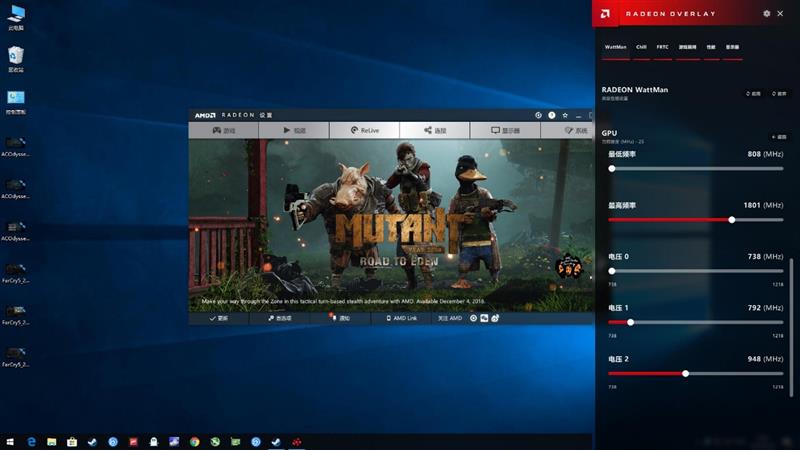Select the first FarCry5 desktop shortcut

16,272
